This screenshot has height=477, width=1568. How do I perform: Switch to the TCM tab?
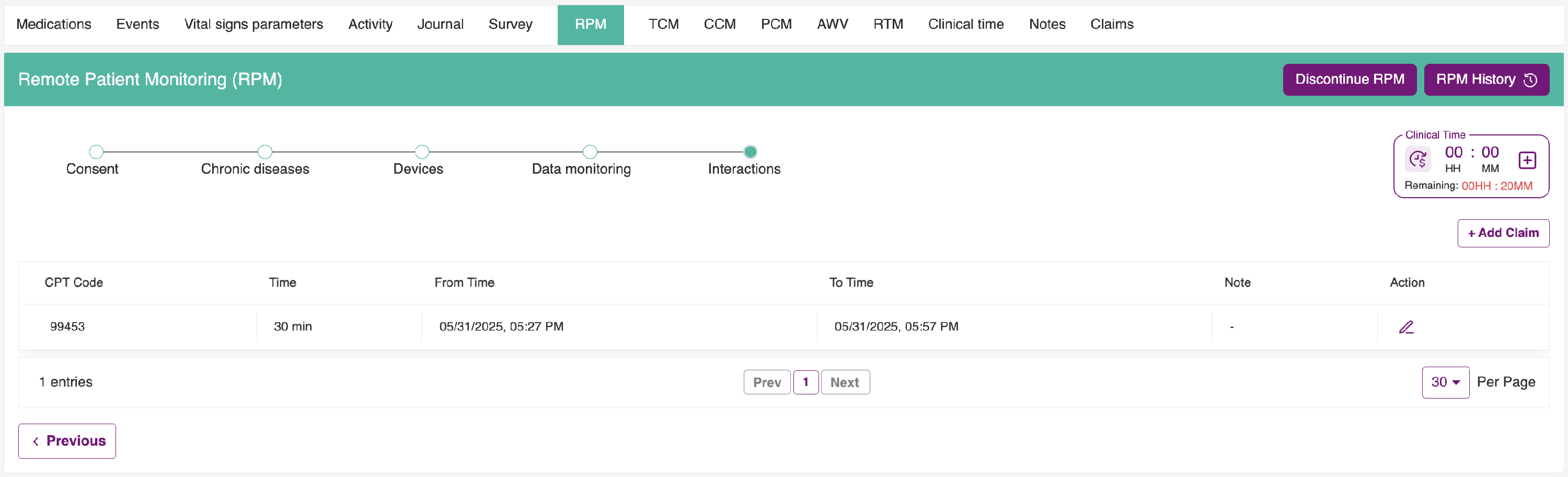click(663, 25)
